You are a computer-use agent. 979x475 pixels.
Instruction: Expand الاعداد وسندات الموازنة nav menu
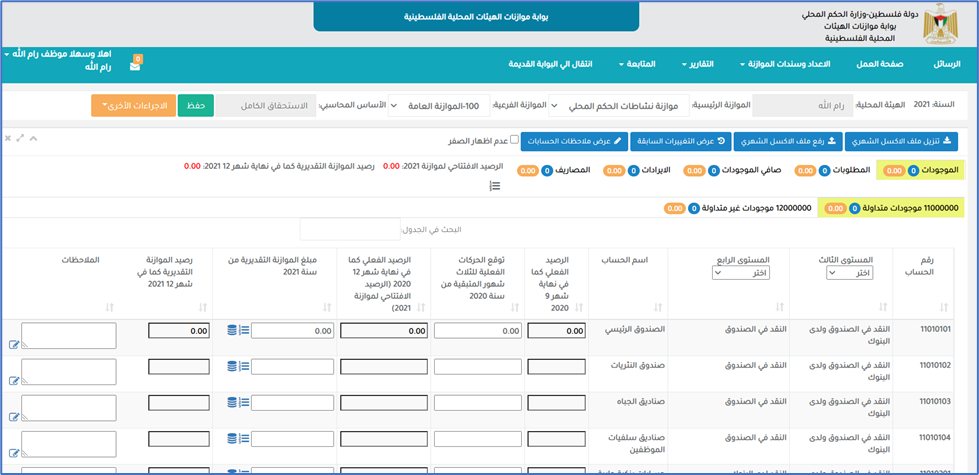[x=785, y=64]
